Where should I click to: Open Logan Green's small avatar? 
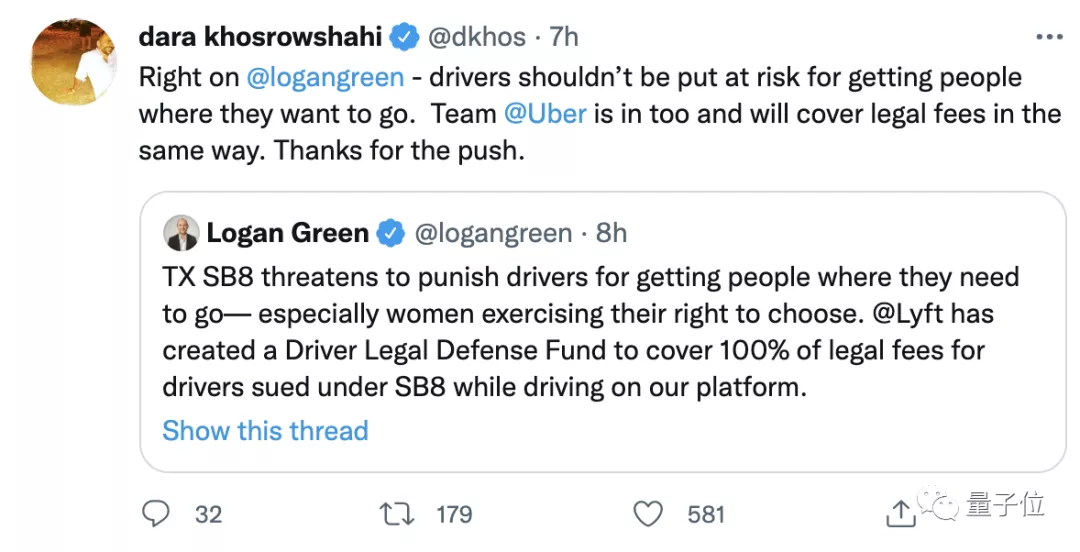(181, 233)
